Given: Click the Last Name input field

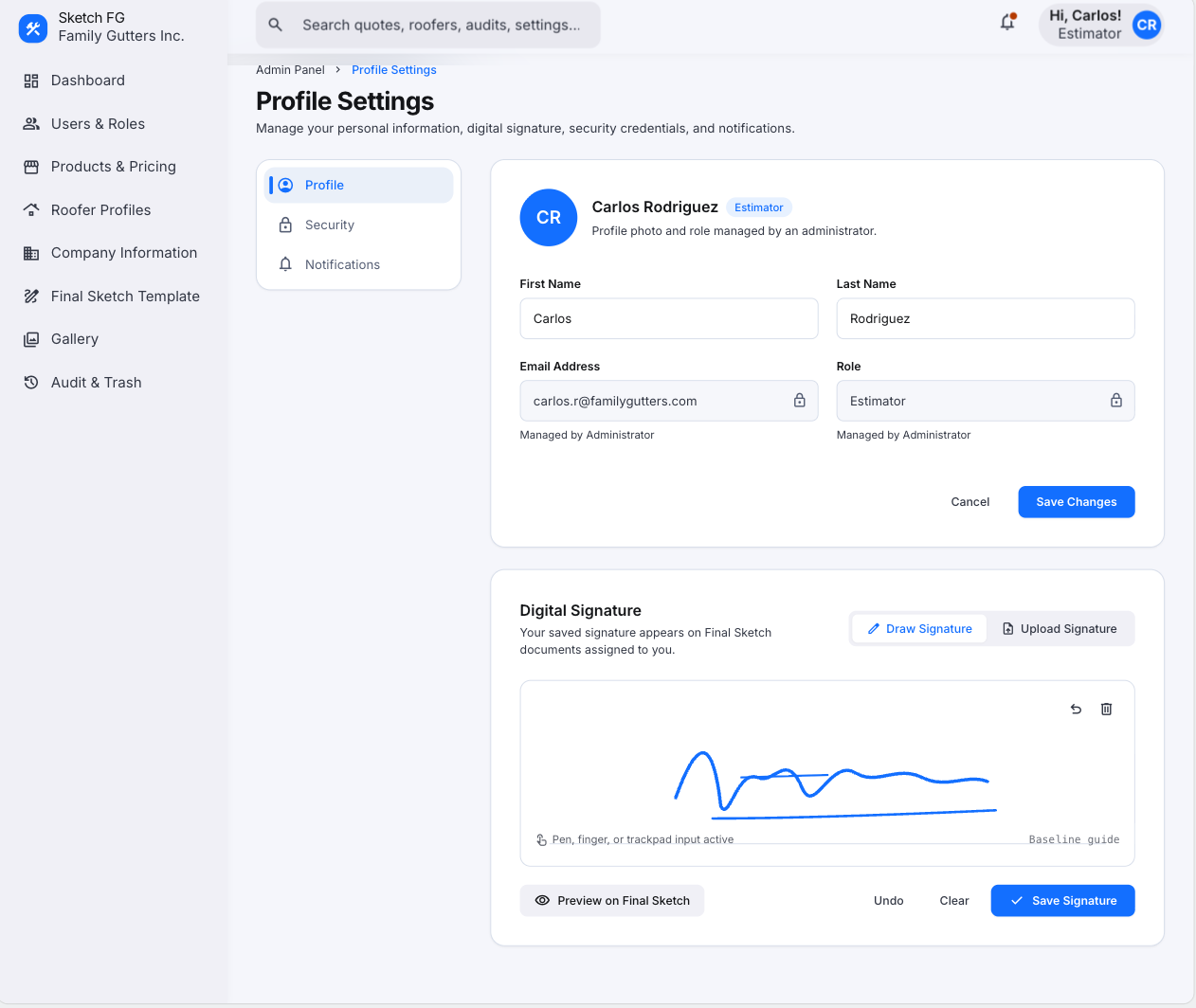Looking at the screenshot, I should (986, 318).
